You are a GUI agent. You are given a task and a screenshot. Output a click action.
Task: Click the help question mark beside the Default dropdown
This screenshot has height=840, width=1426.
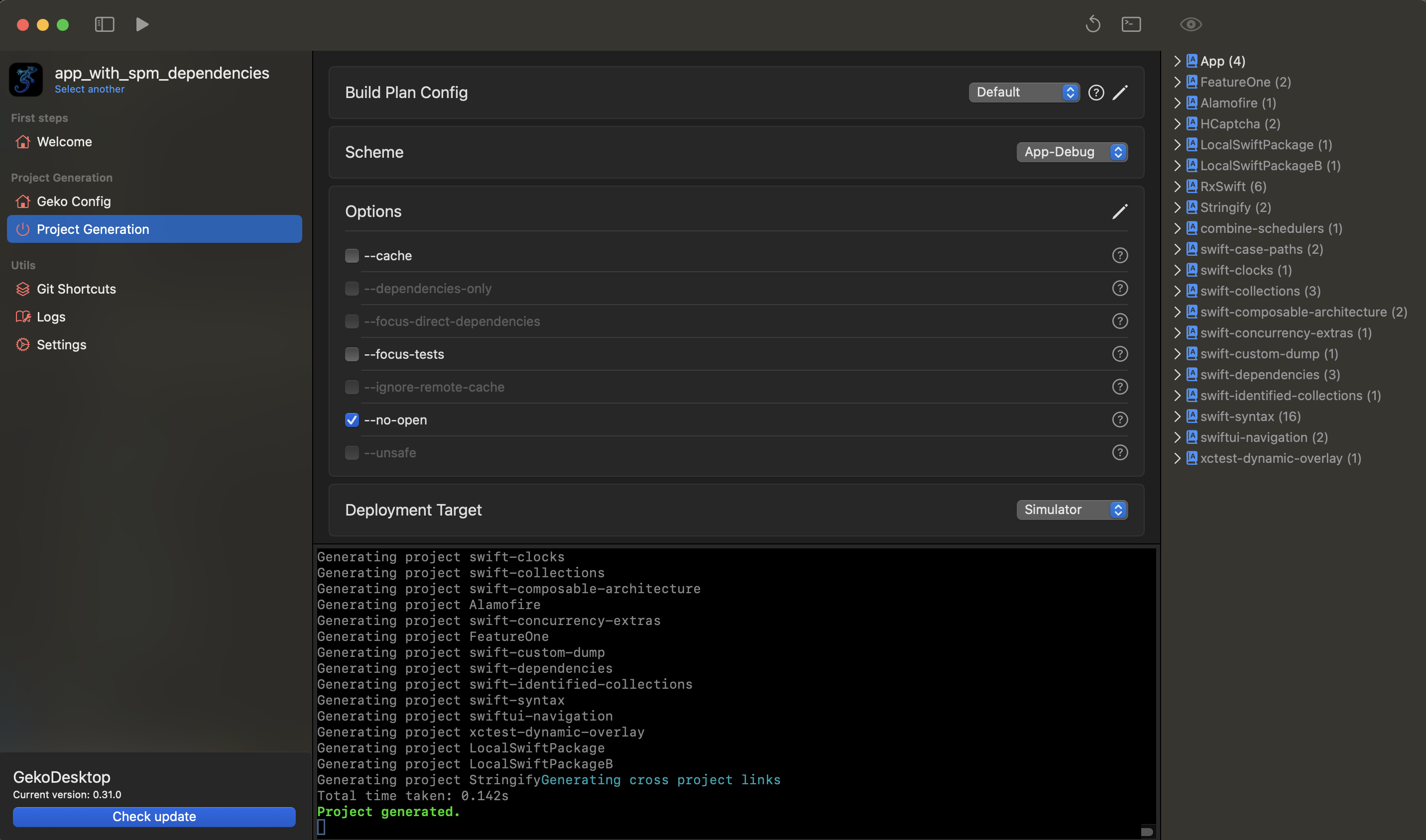[1096, 92]
